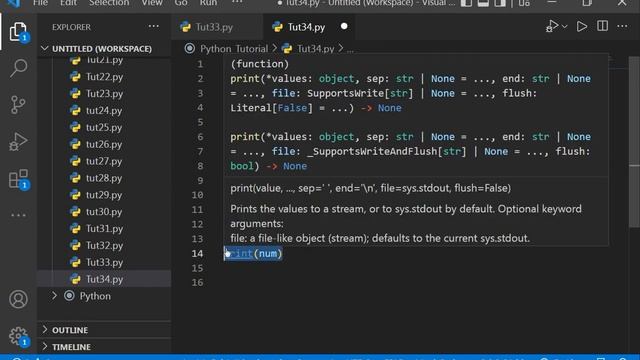Split the editor to the right
Viewport: 640px width, 360px height.
tap(602, 27)
